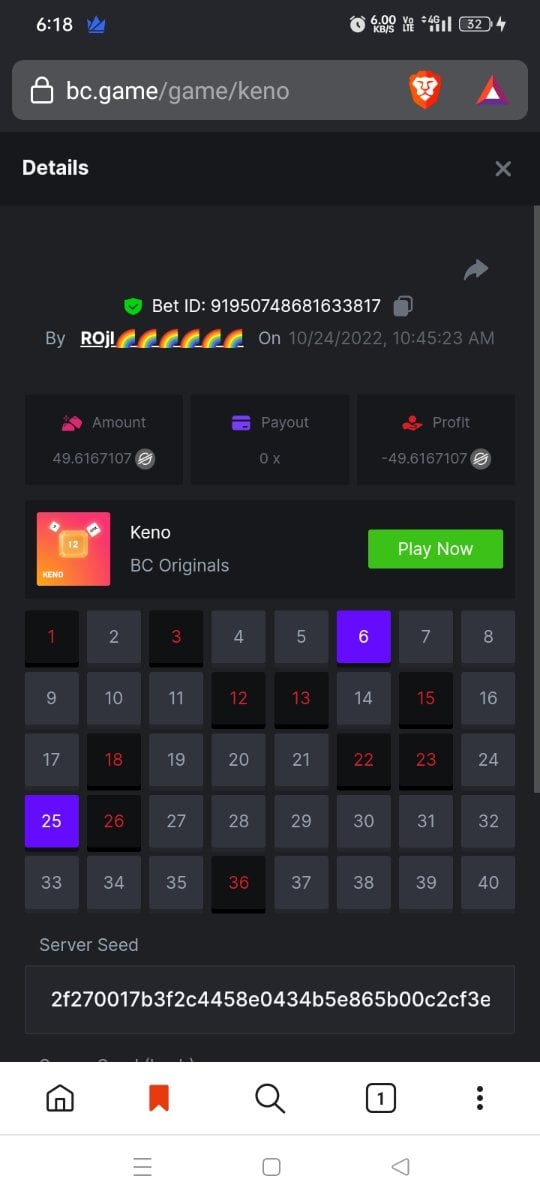The image size is (540, 1200).
Task: Close the Details panel
Action: point(503,169)
